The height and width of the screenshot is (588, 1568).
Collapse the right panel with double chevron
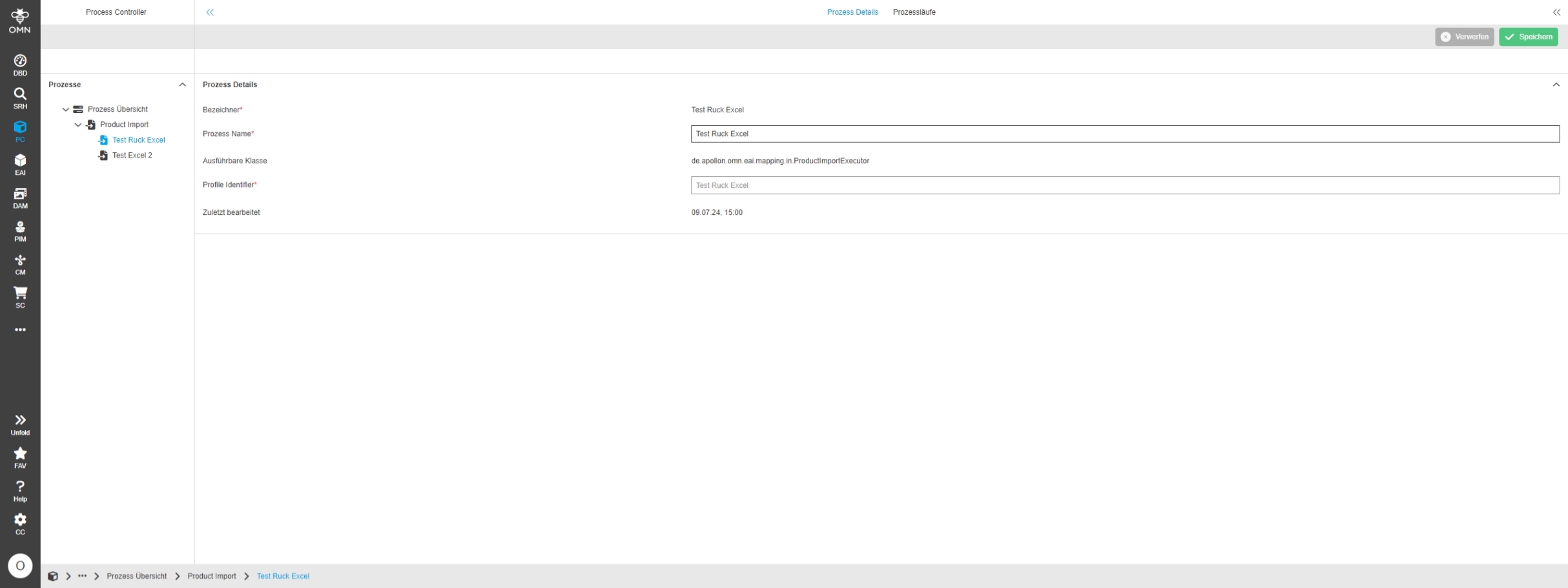1556,12
